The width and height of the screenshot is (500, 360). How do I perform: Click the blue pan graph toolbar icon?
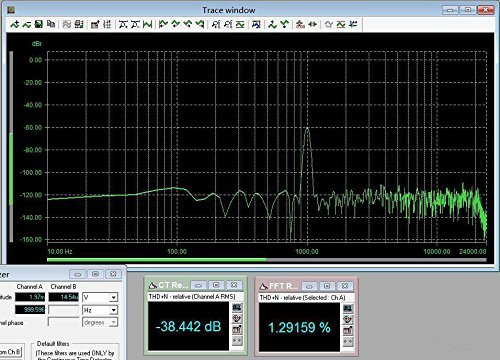click(256, 24)
